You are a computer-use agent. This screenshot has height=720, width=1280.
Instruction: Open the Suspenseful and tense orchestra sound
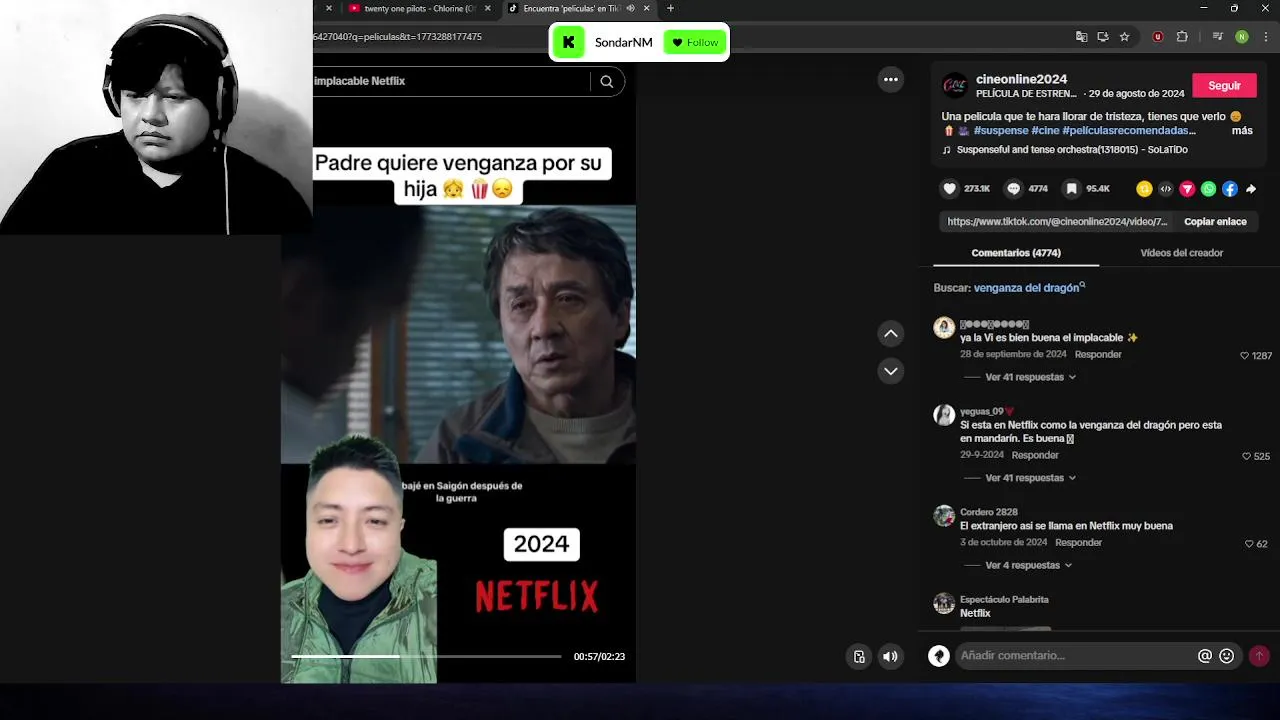tap(1072, 150)
